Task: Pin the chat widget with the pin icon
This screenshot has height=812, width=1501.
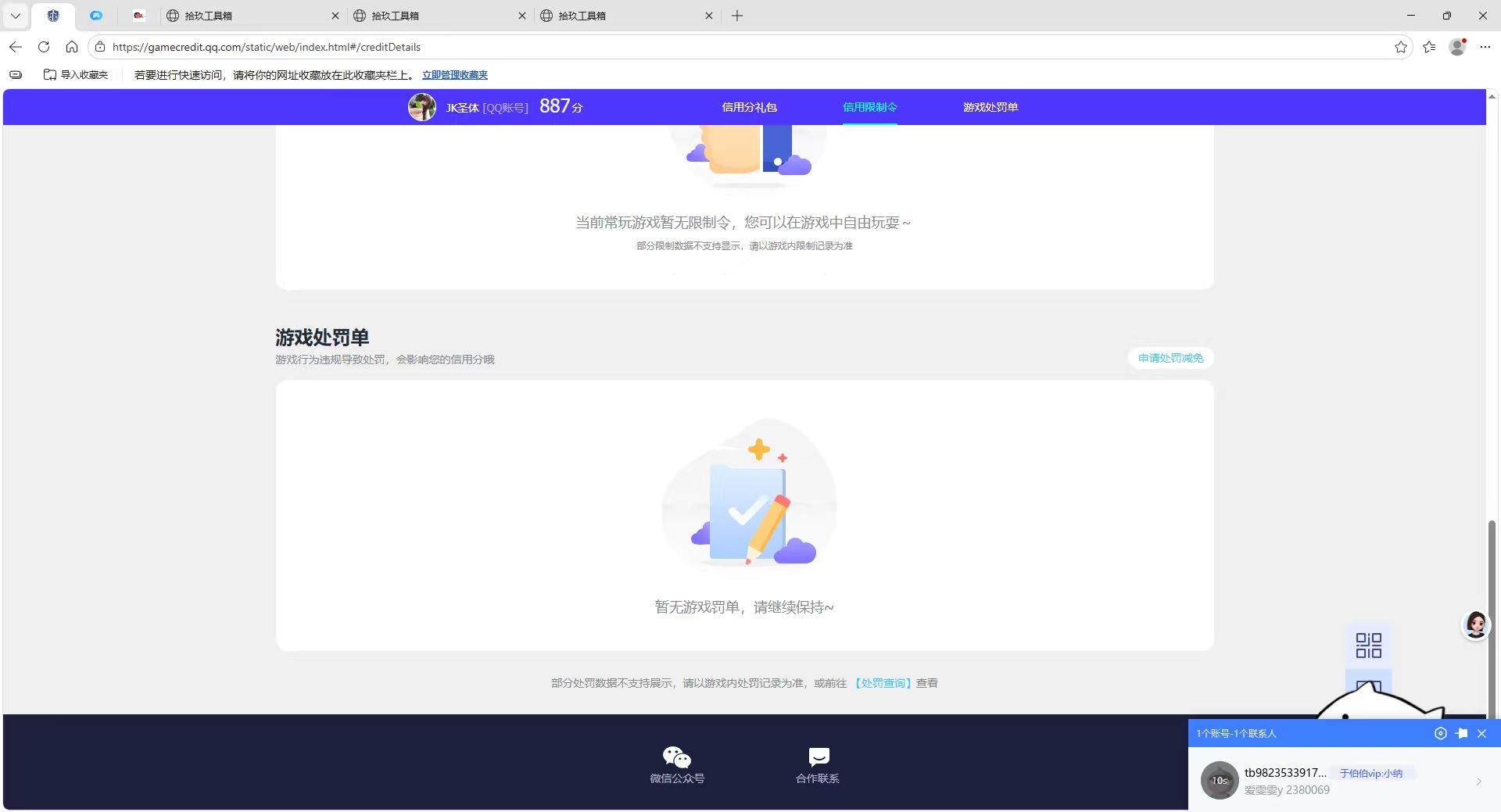Action: point(1461,733)
